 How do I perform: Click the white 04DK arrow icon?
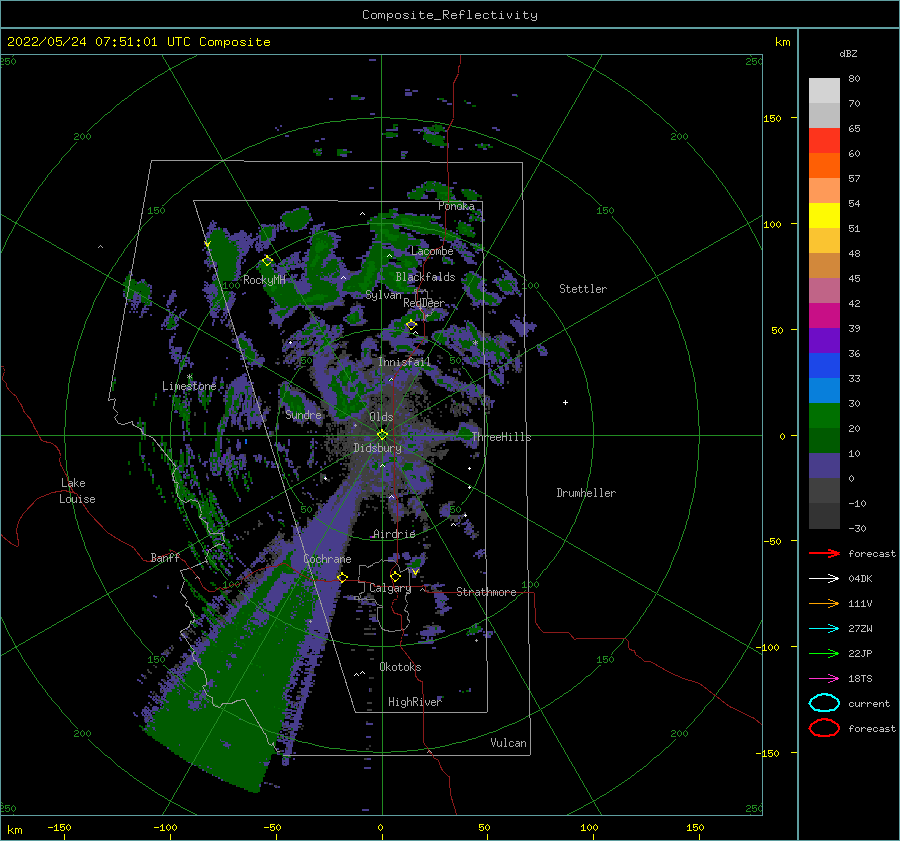pyautogui.click(x=824, y=579)
